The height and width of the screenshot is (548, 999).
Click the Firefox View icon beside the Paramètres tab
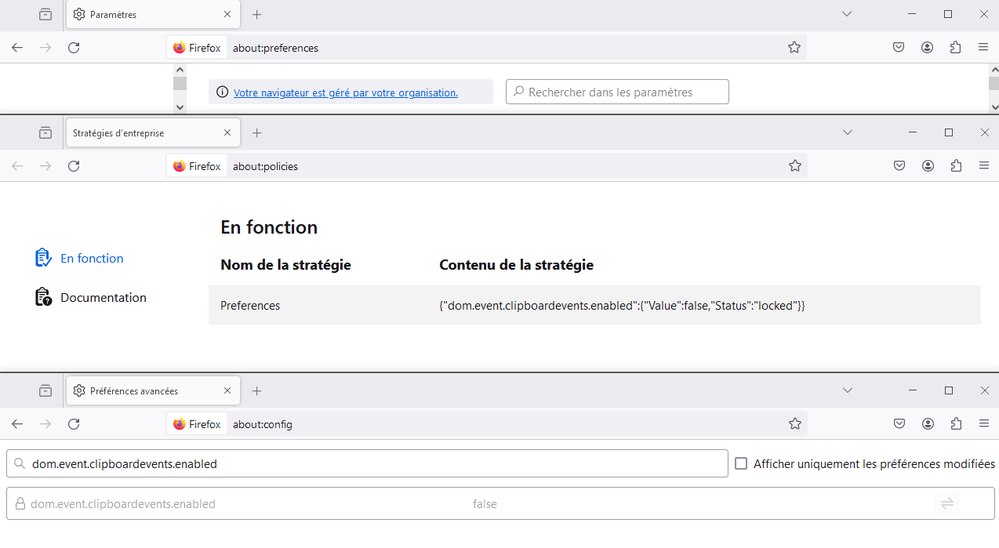pyautogui.click(x=45, y=15)
